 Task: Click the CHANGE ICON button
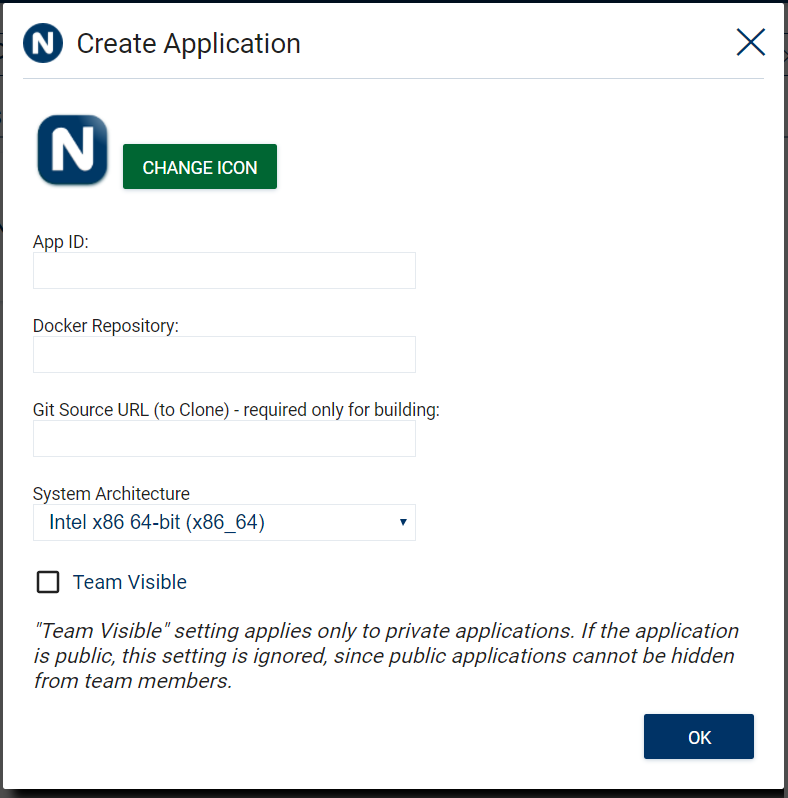tap(200, 166)
